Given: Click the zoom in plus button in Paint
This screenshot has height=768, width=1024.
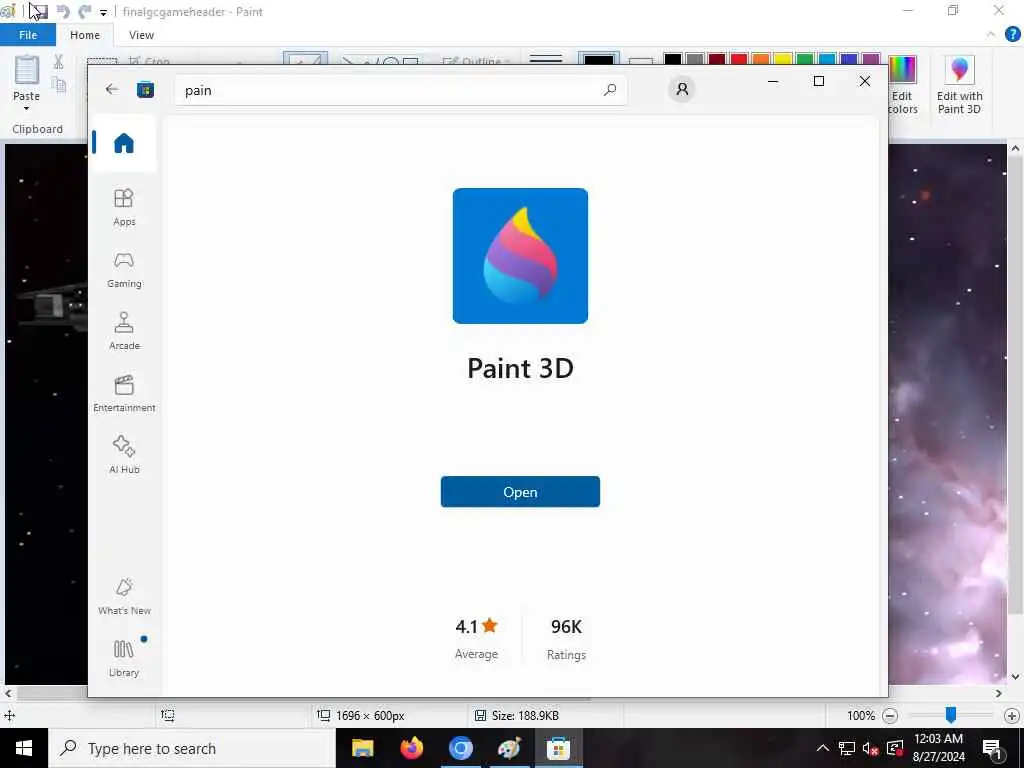Looking at the screenshot, I should pyautogui.click(x=1012, y=716).
